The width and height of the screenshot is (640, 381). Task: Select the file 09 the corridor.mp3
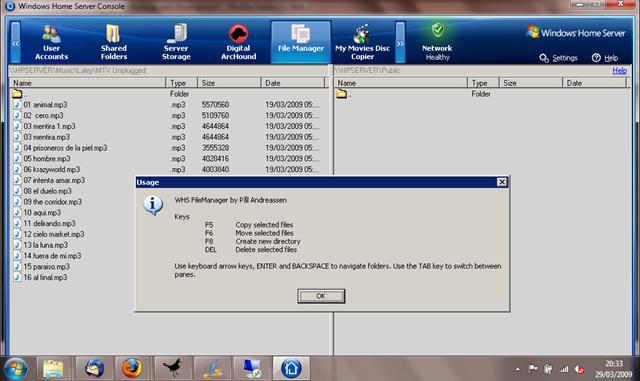coord(52,202)
